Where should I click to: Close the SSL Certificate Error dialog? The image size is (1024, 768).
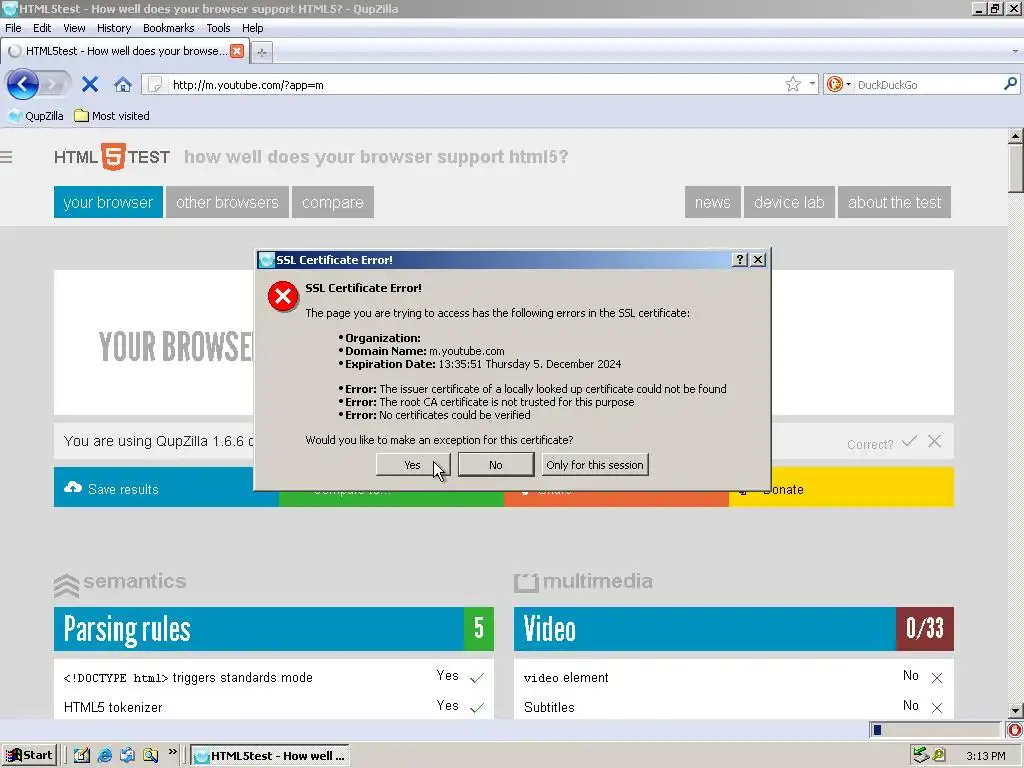point(758,259)
